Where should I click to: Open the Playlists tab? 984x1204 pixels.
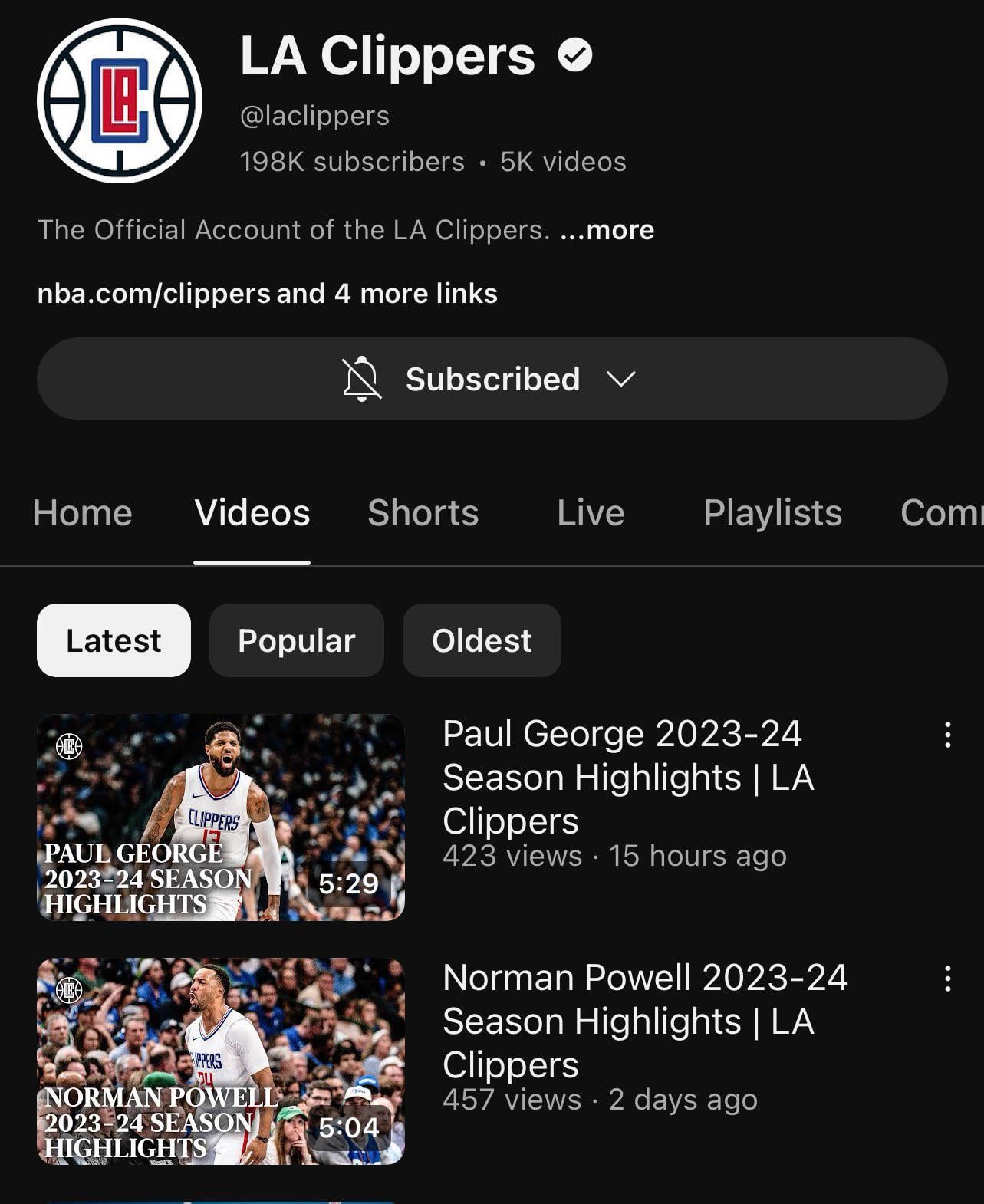[x=772, y=512]
